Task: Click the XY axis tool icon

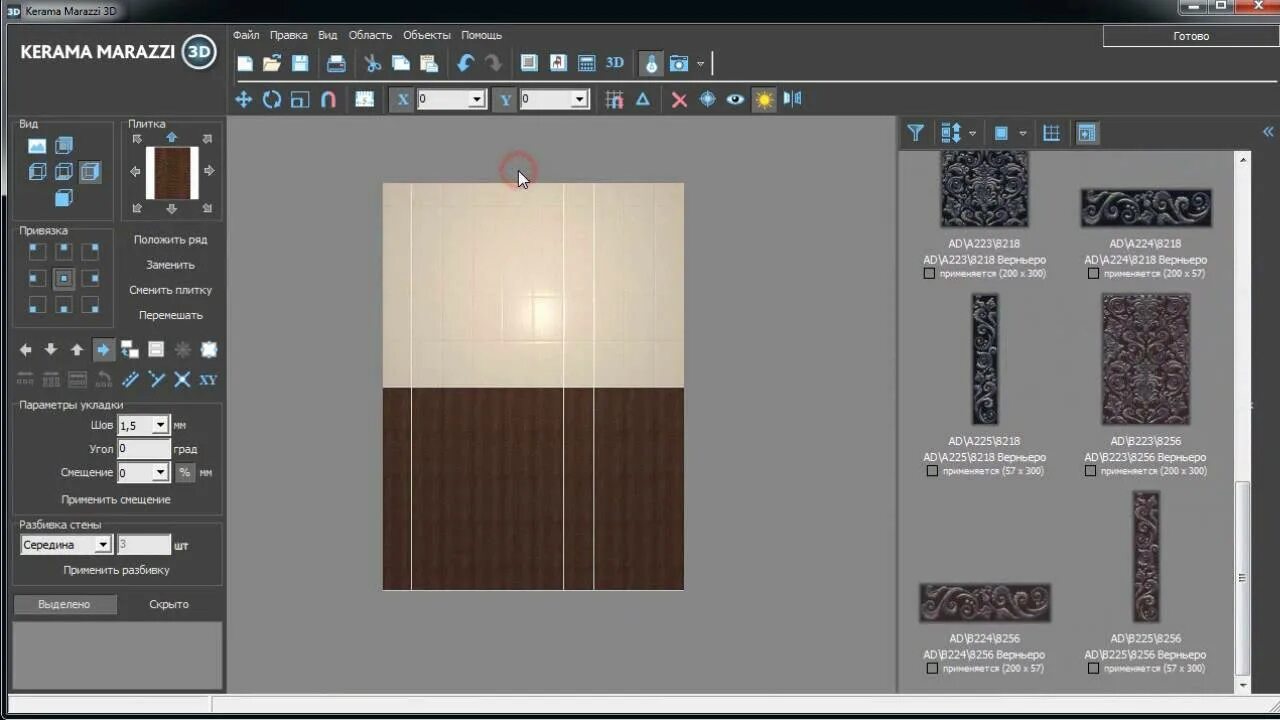Action: tap(208, 379)
